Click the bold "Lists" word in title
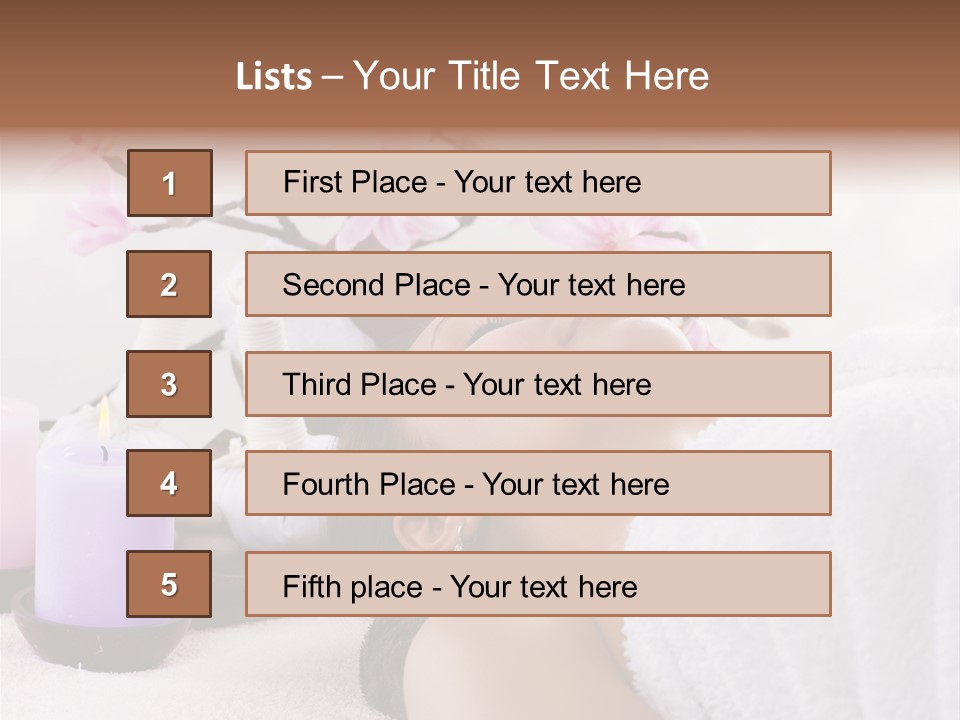This screenshot has height=720, width=960. pos(274,77)
